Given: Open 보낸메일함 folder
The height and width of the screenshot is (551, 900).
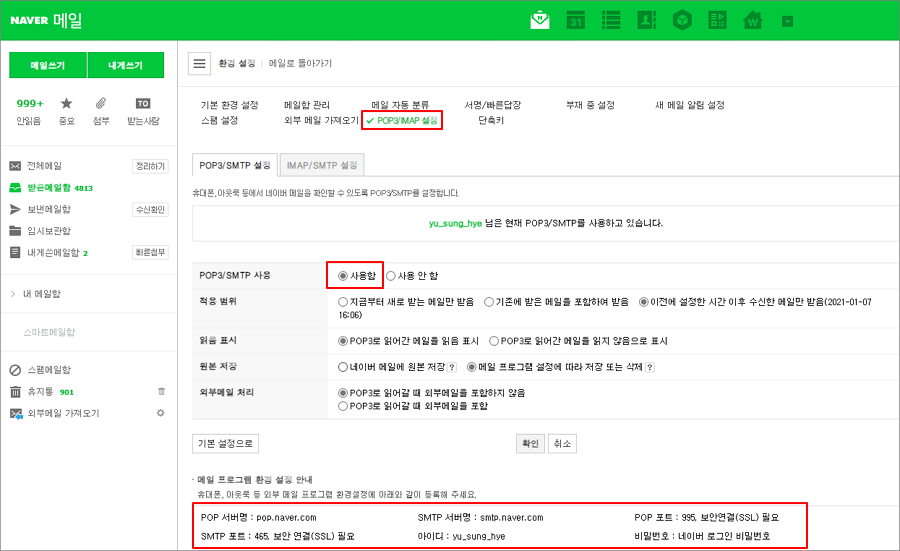Looking at the screenshot, I should [49, 209].
